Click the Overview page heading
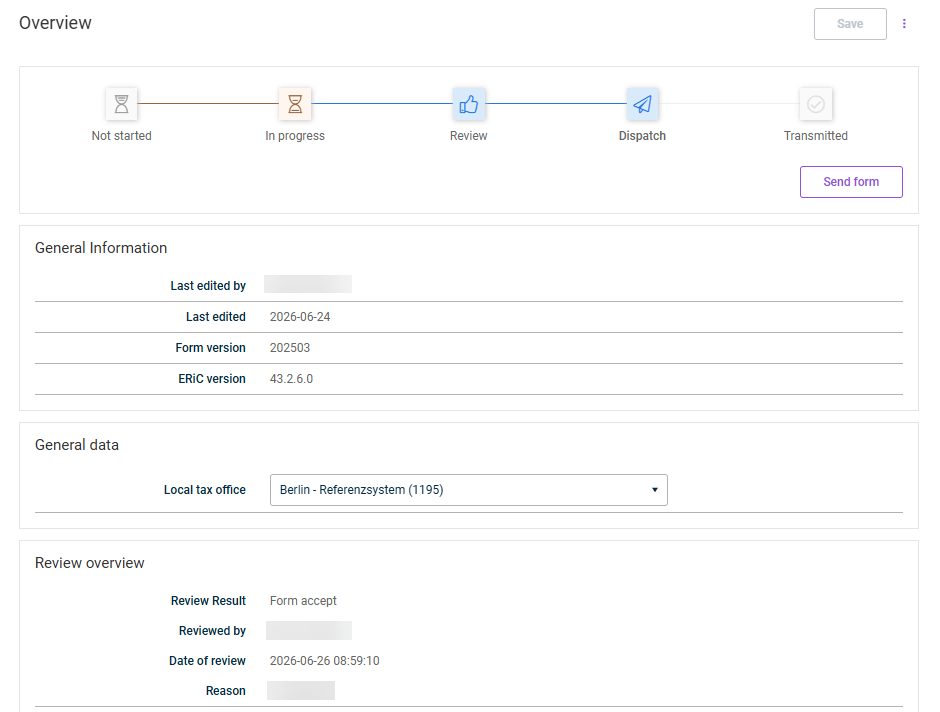 [x=55, y=23]
